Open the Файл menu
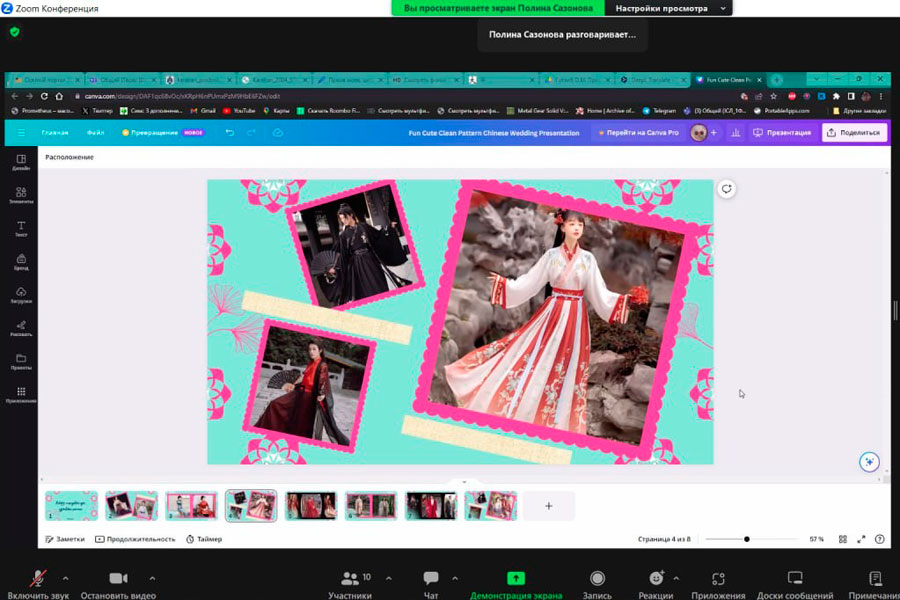 (95, 132)
